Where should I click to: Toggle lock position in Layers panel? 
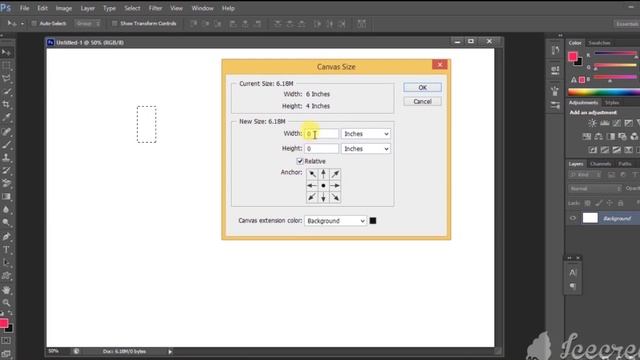[609, 203]
